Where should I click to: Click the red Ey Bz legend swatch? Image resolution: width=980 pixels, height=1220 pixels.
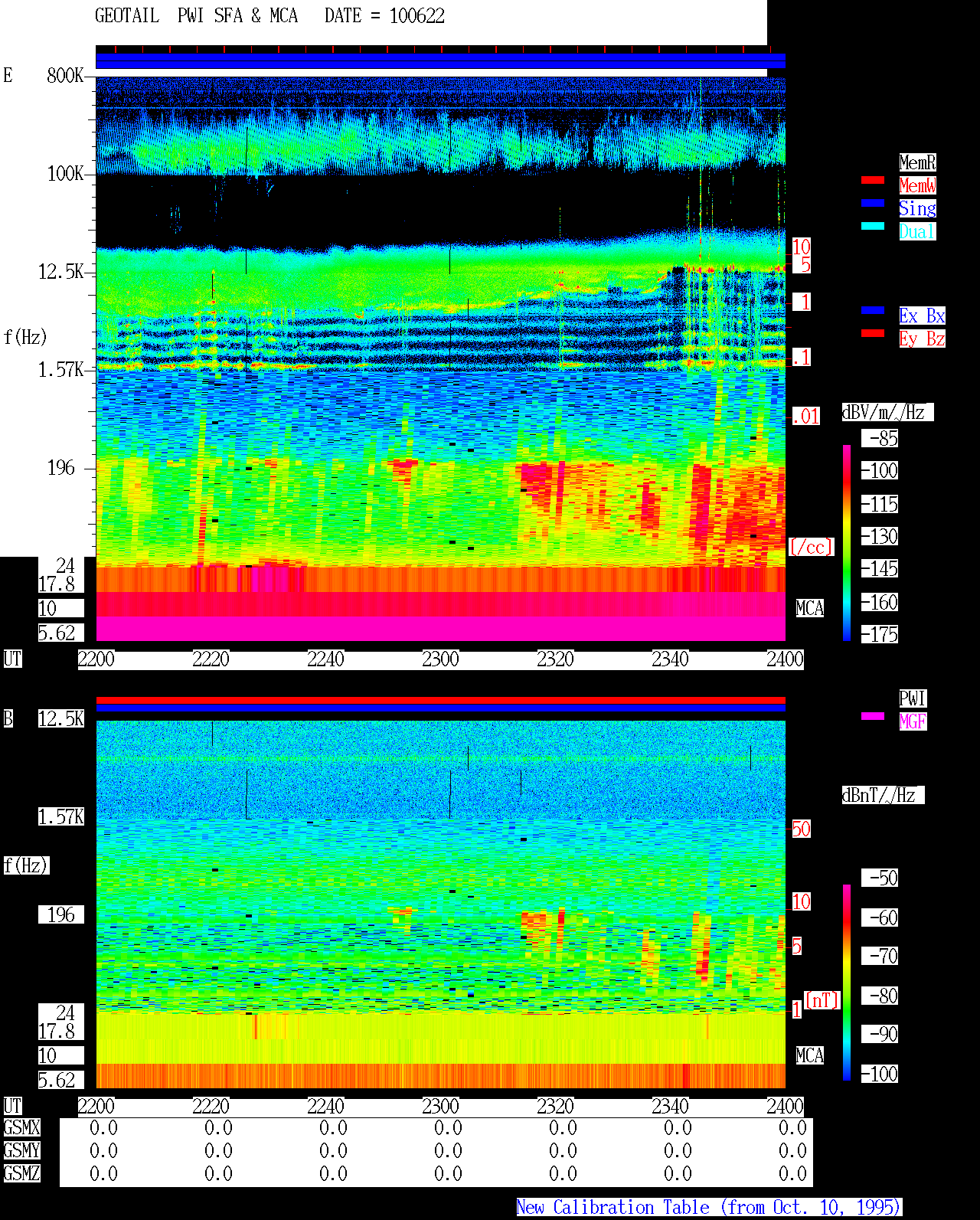pos(873,333)
